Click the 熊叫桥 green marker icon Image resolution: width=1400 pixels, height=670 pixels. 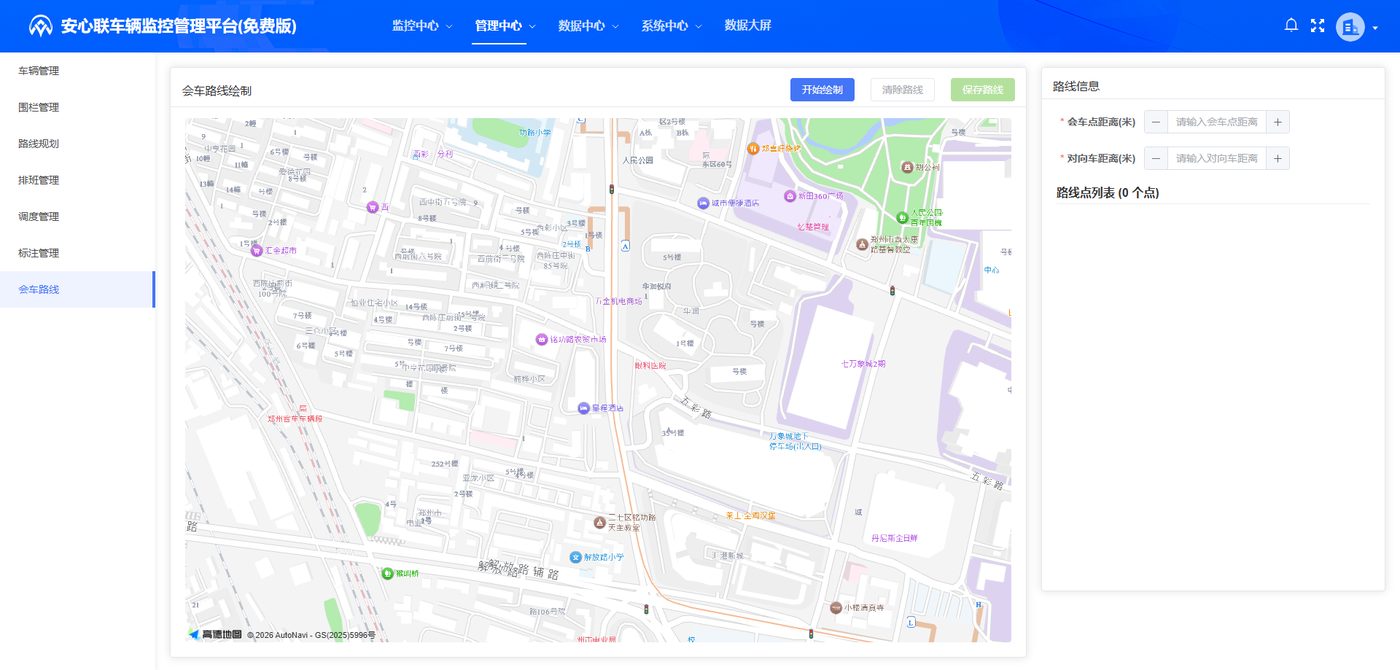pyautogui.click(x=387, y=573)
